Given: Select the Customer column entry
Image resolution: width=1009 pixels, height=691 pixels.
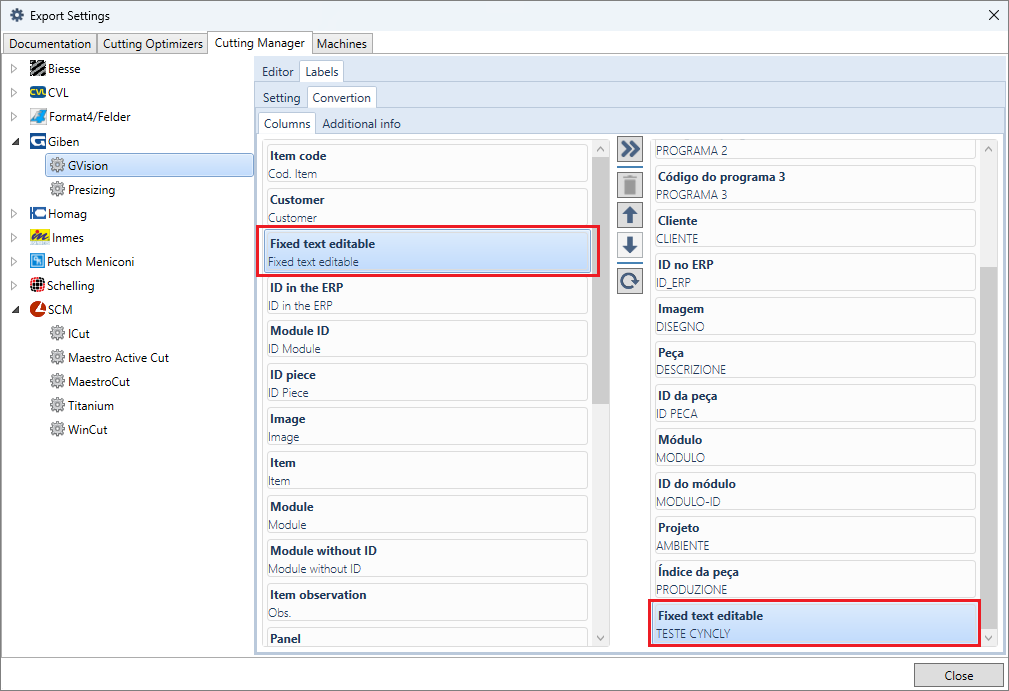Looking at the screenshot, I should click(x=427, y=207).
